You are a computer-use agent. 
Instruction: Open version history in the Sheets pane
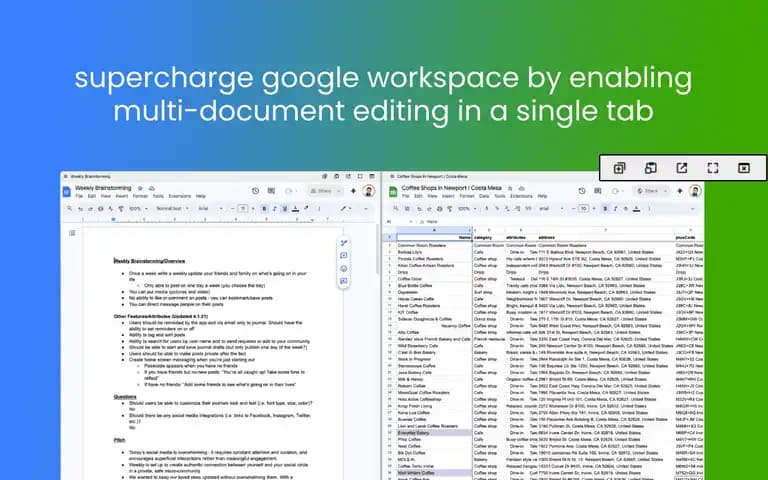point(582,191)
